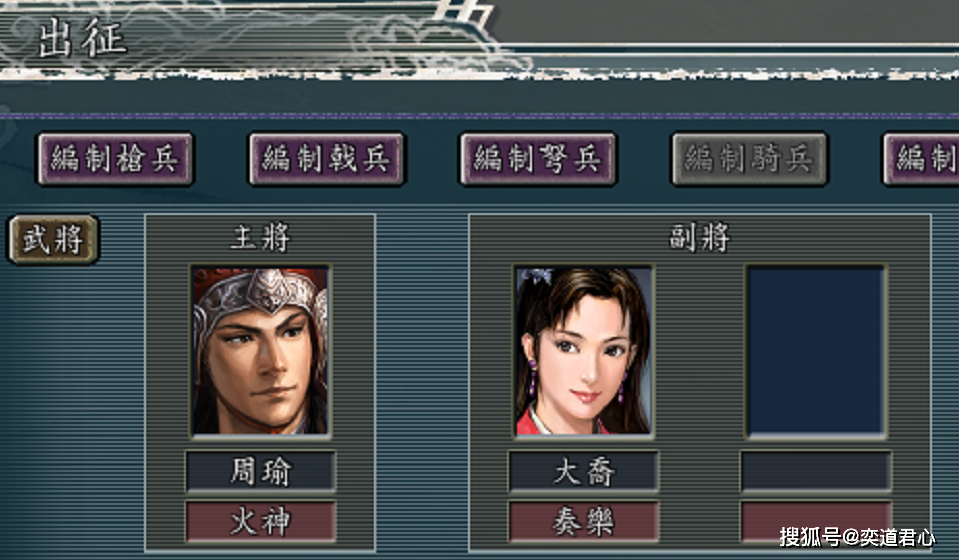This screenshot has width=959, height=560.
Task: Click the empty dark blue deputy portrait slot
Action: 816,351
